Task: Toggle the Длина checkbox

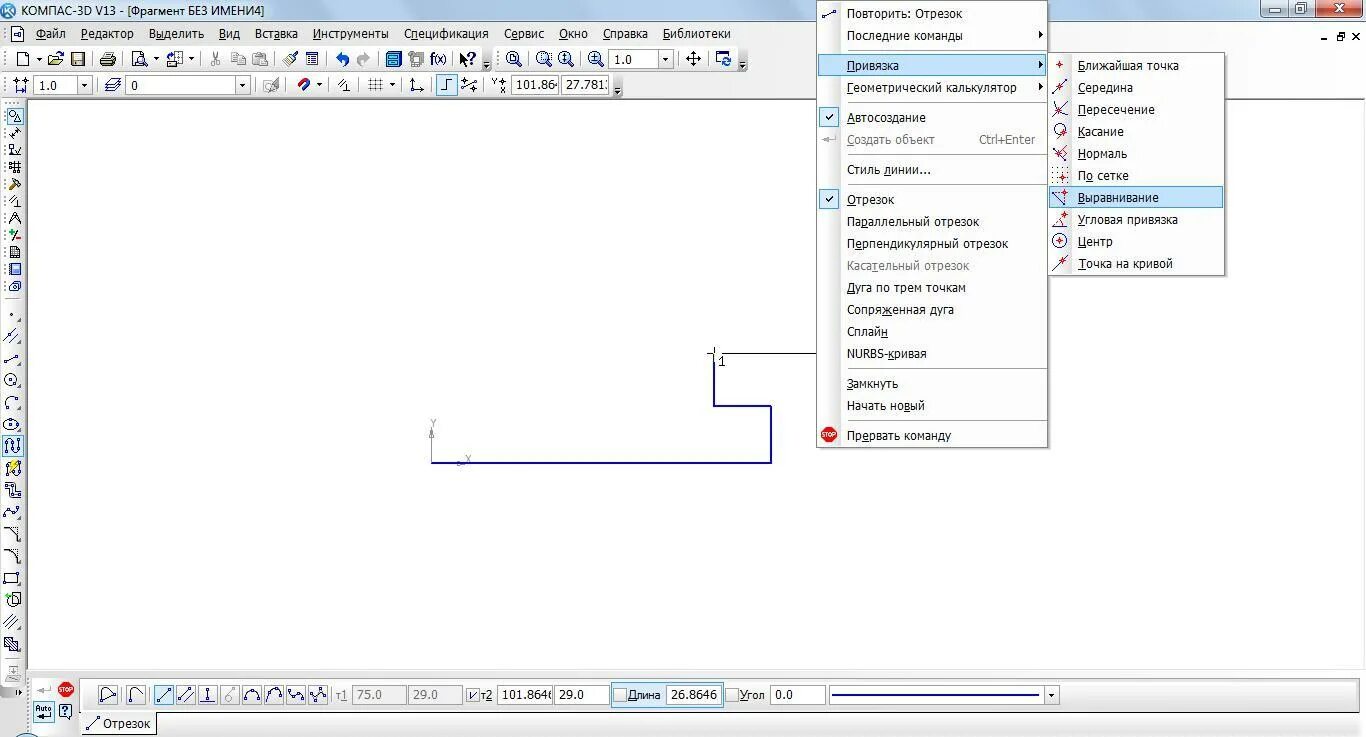Action: click(x=620, y=695)
